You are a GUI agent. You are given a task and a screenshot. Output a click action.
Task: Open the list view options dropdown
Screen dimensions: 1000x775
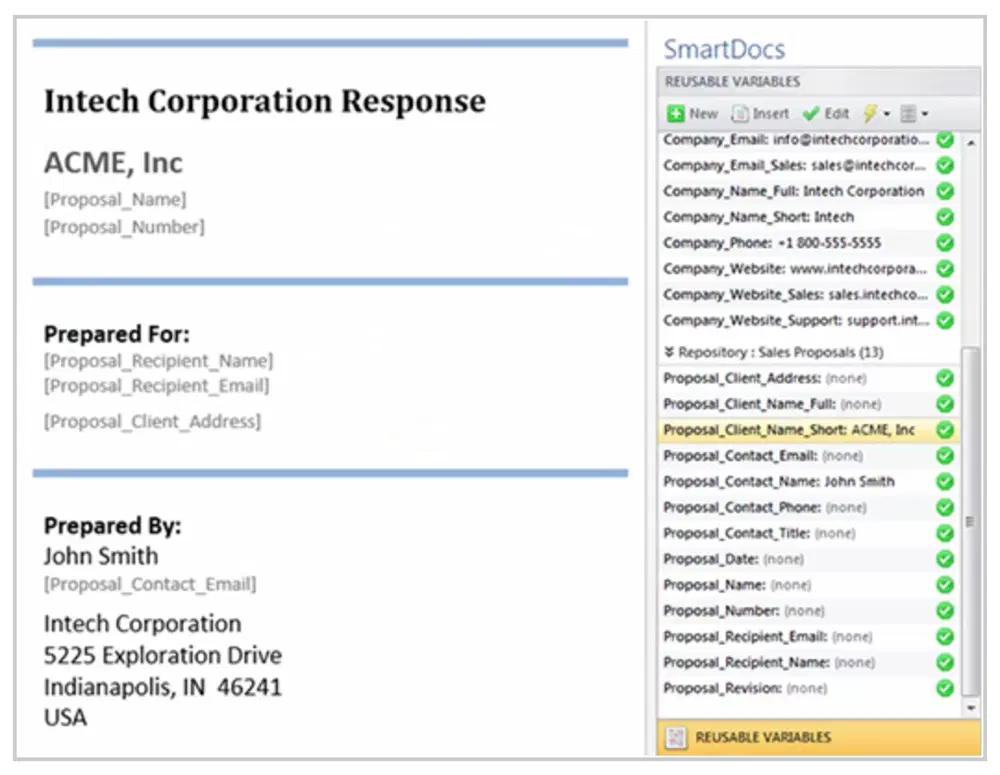(x=914, y=114)
